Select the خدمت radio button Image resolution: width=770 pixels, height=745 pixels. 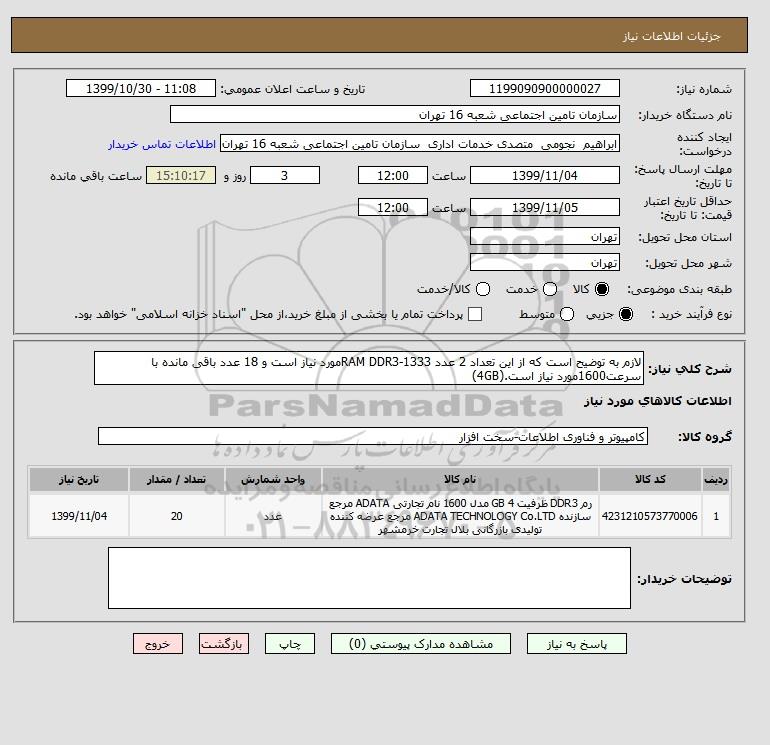pyautogui.click(x=550, y=289)
